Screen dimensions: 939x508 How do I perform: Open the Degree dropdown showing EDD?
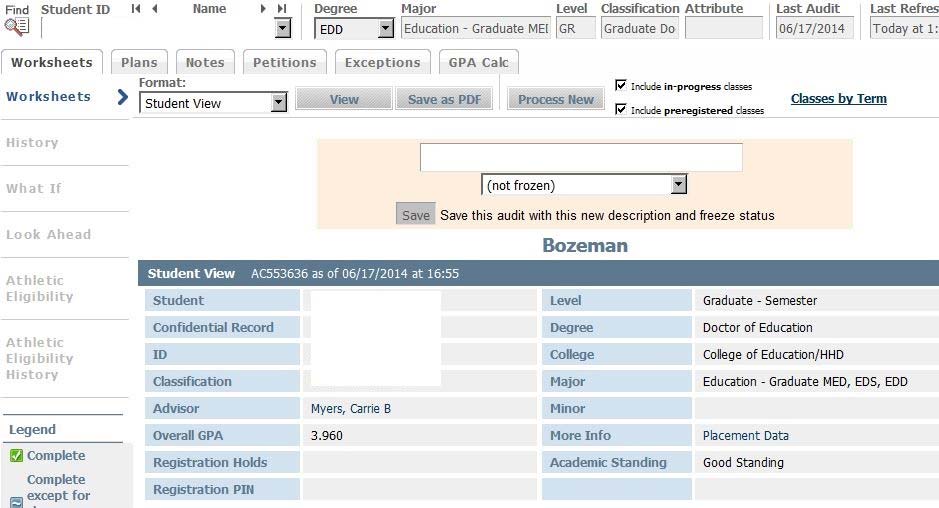(x=386, y=30)
